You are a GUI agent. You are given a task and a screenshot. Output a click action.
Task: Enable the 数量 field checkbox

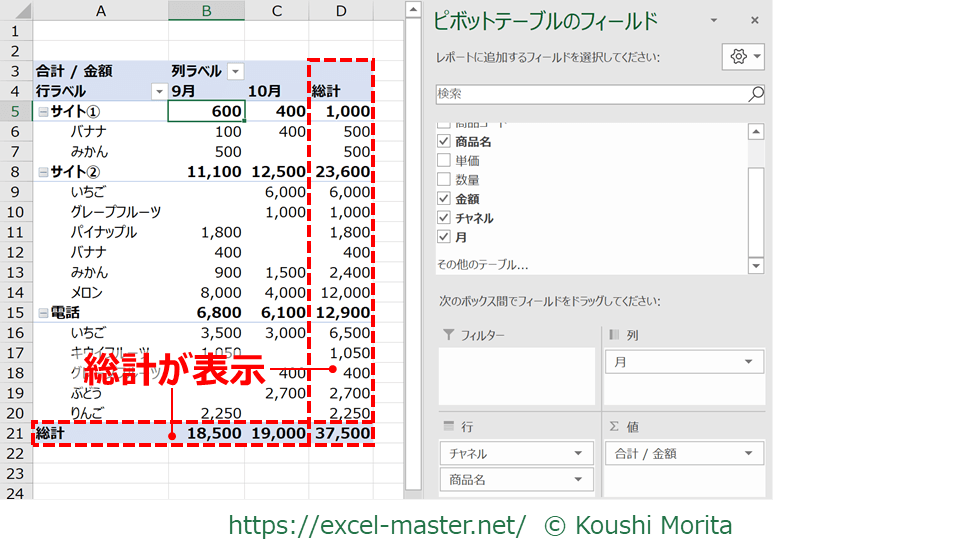pyautogui.click(x=444, y=180)
